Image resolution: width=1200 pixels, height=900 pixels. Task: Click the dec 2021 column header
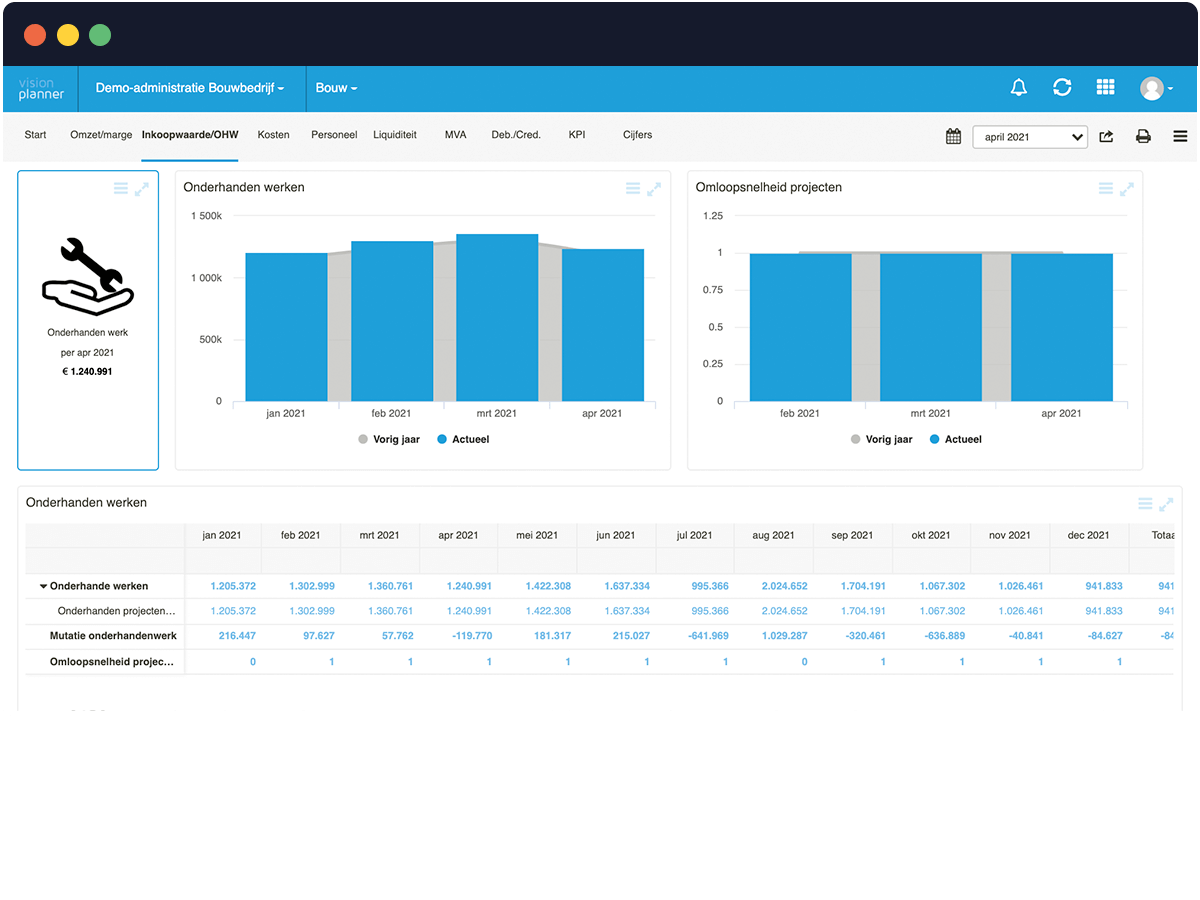pos(1089,535)
